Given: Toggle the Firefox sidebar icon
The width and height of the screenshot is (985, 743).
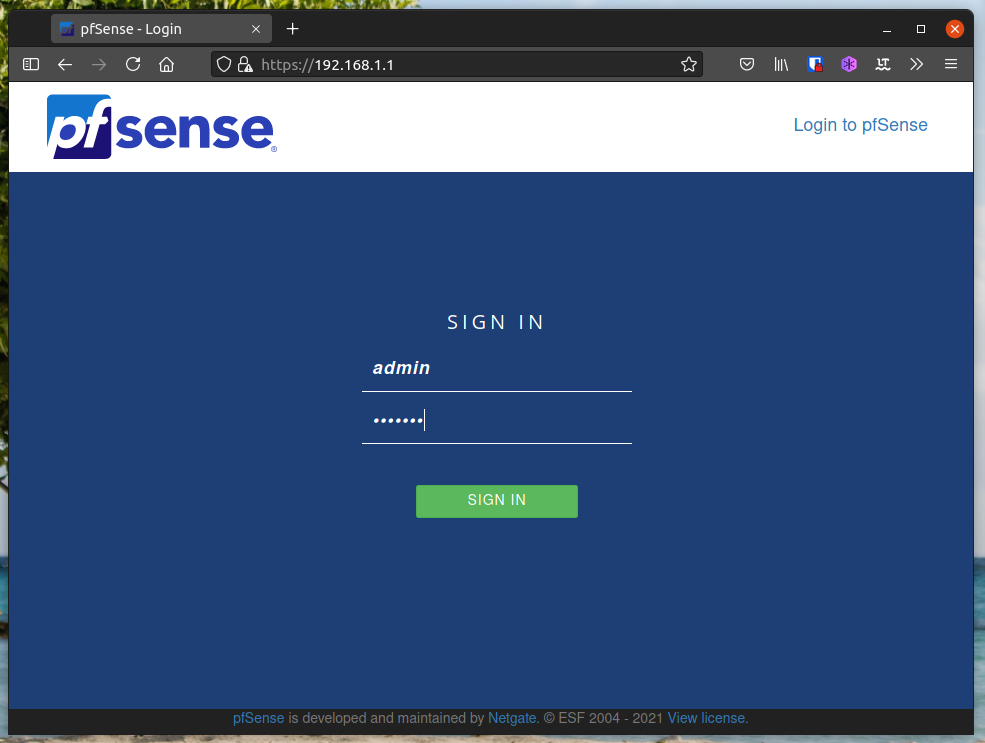Looking at the screenshot, I should click(31, 64).
